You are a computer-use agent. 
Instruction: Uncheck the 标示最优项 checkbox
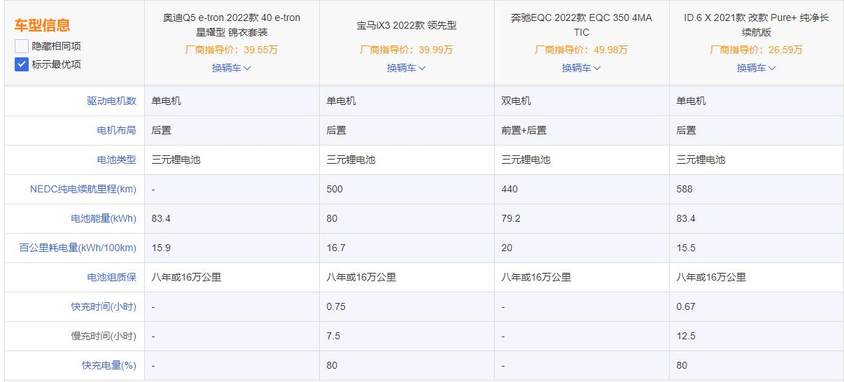[22, 65]
